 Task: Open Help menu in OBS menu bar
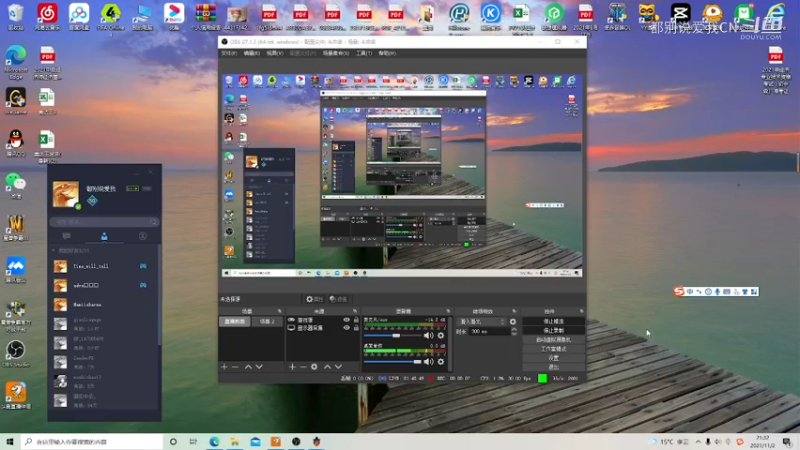click(387, 53)
